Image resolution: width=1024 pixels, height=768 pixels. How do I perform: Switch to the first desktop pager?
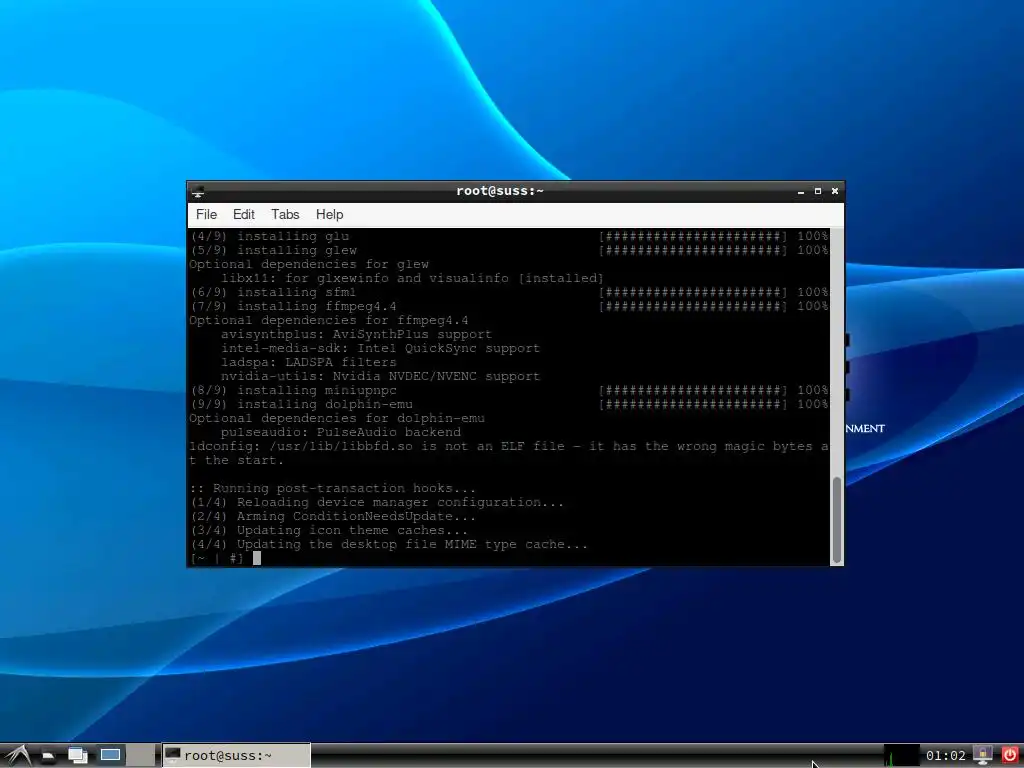point(110,756)
